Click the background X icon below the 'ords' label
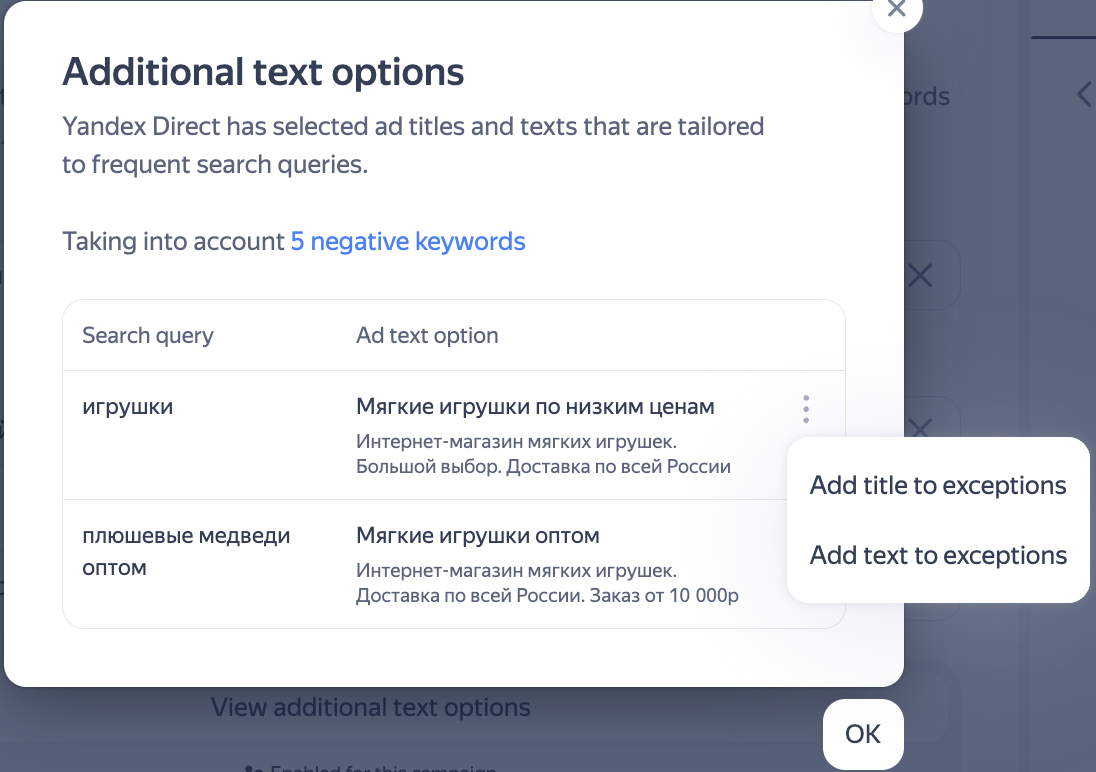The width and height of the screenshot is (1096, 772). tap(919, 275)
